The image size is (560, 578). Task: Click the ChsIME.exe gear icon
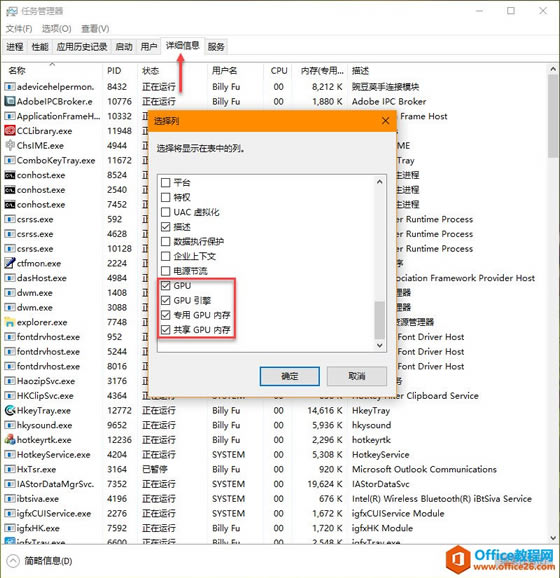10,146
